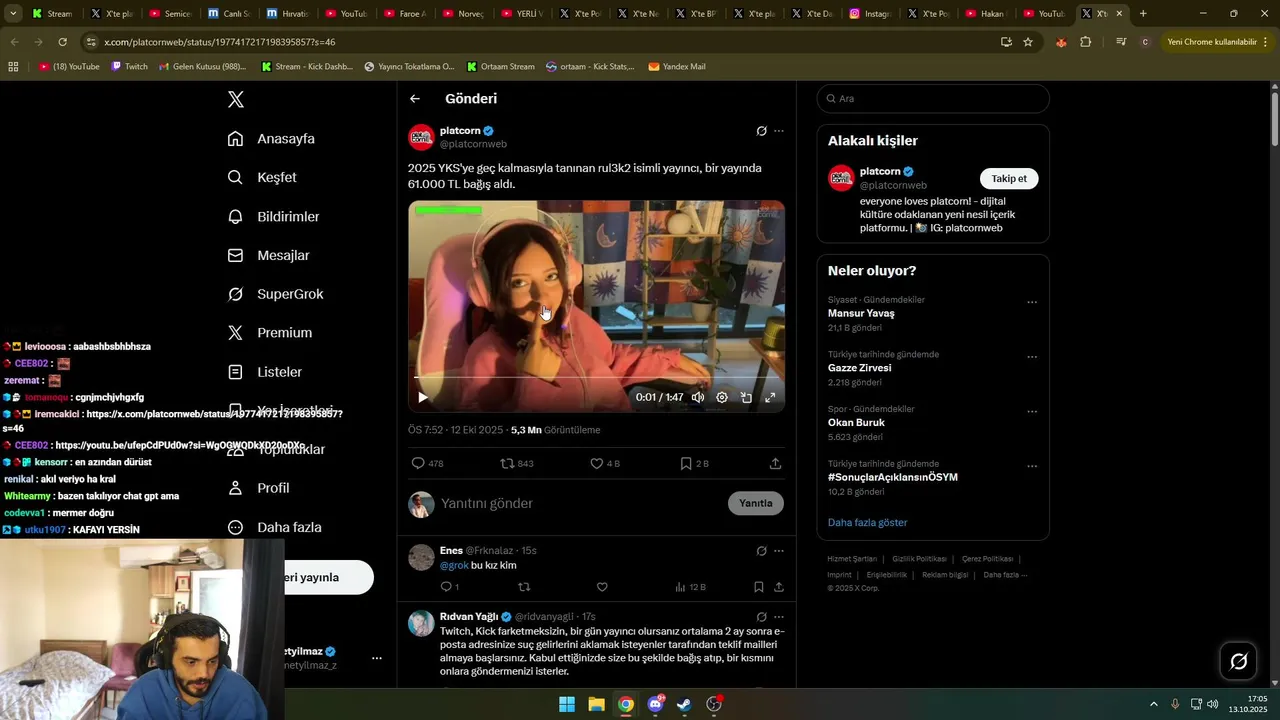Open the Mansur Yavaş trend

[x=861, y=313]
